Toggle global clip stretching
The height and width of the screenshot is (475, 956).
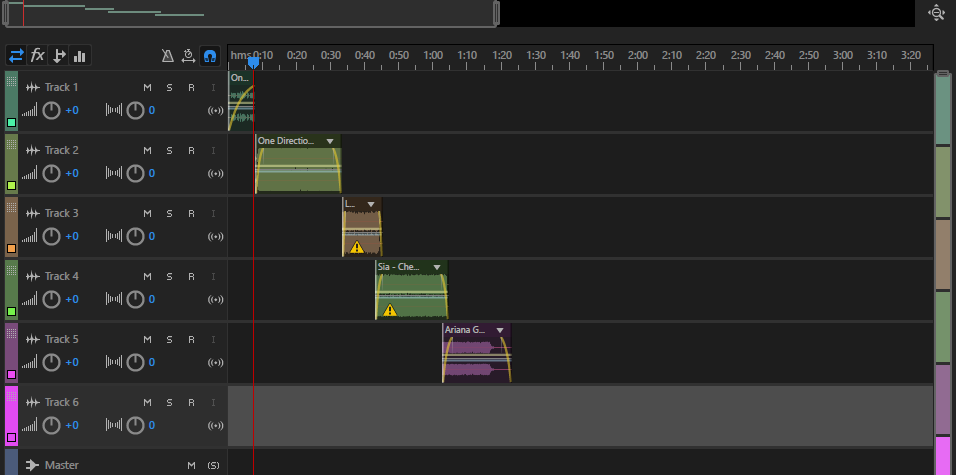tap(188, 56)
